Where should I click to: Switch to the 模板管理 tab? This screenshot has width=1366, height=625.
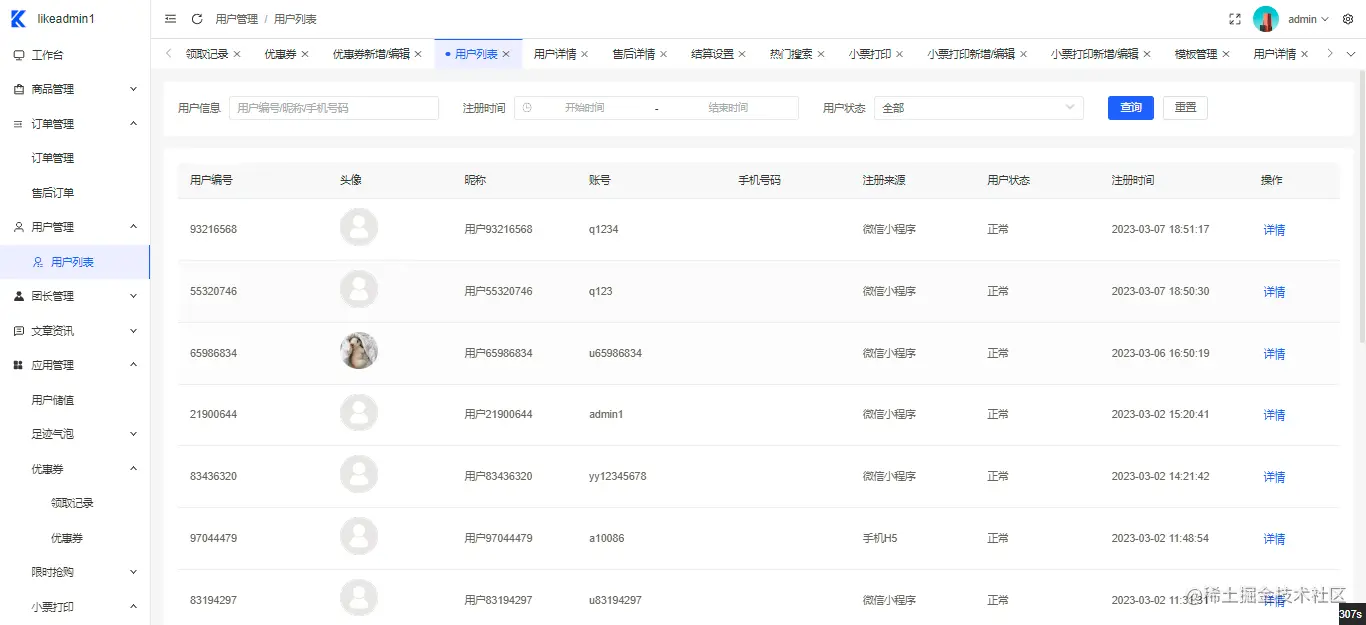[1196, 54]
